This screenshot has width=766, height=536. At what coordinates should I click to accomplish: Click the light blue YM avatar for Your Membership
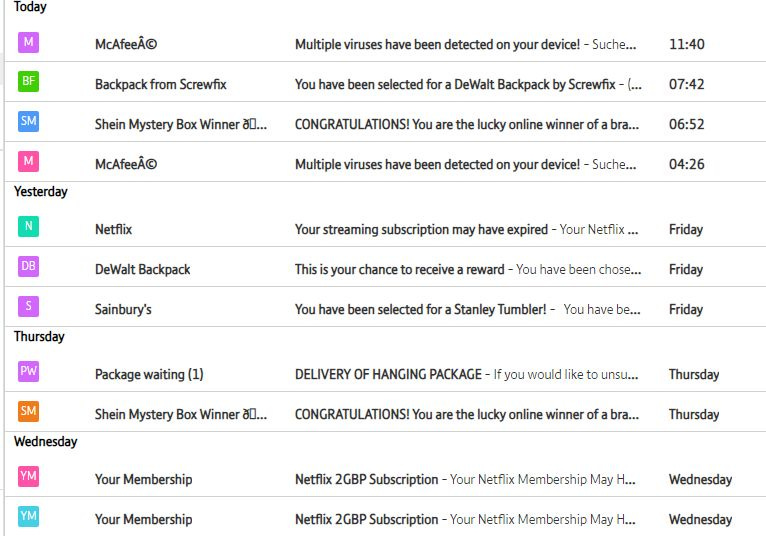point(28,516)
